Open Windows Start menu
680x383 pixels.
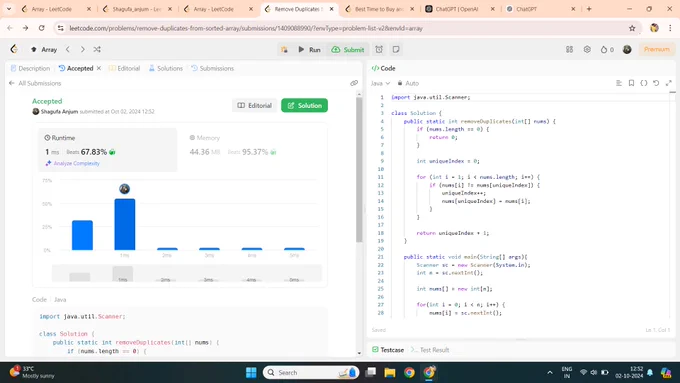coord(251,372)
